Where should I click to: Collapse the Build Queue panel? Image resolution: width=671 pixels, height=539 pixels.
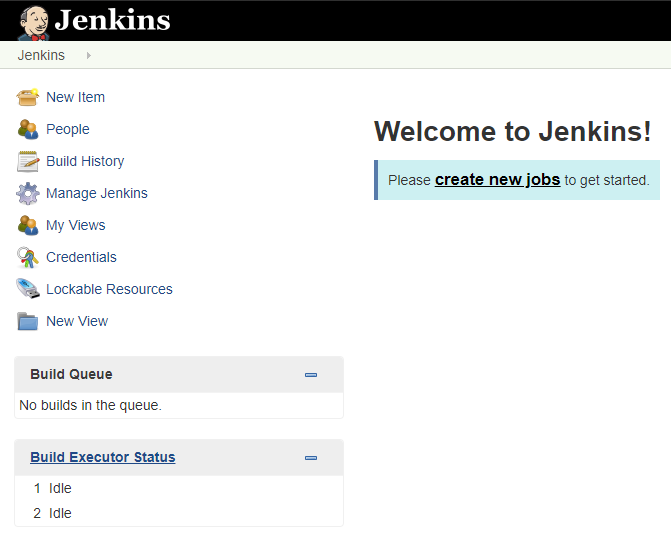tap(311, 375)
